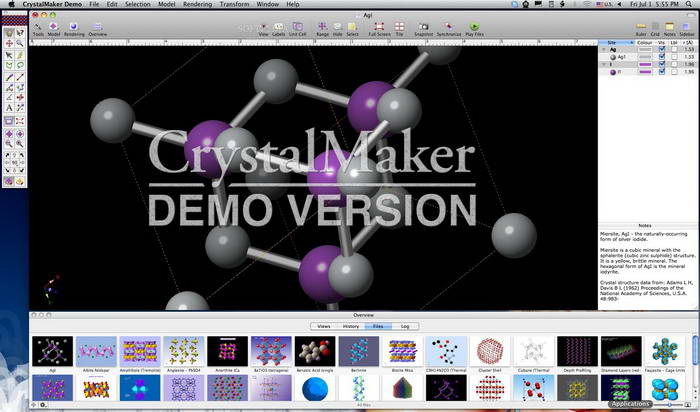Select the red Move tool in palette

(9, 43)
